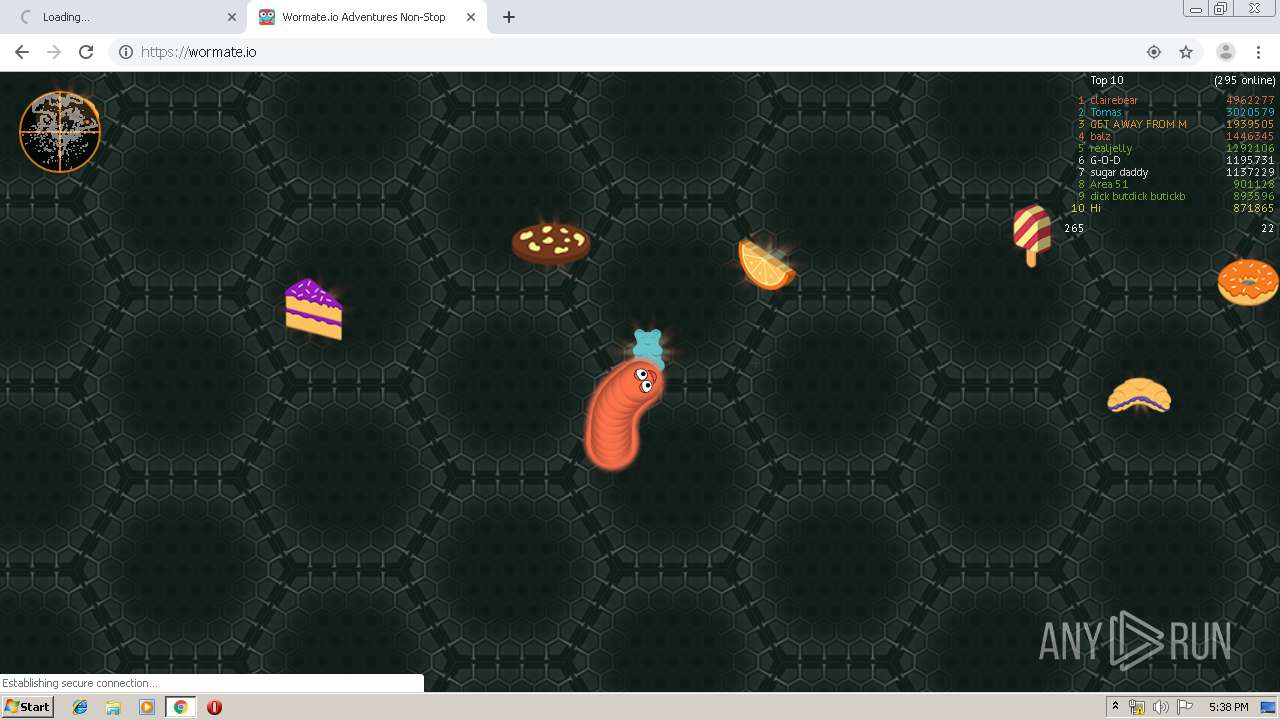1280x720 pixels.
Task: Click the Top 10 leaderboard heading
Action: (1107, 80)
